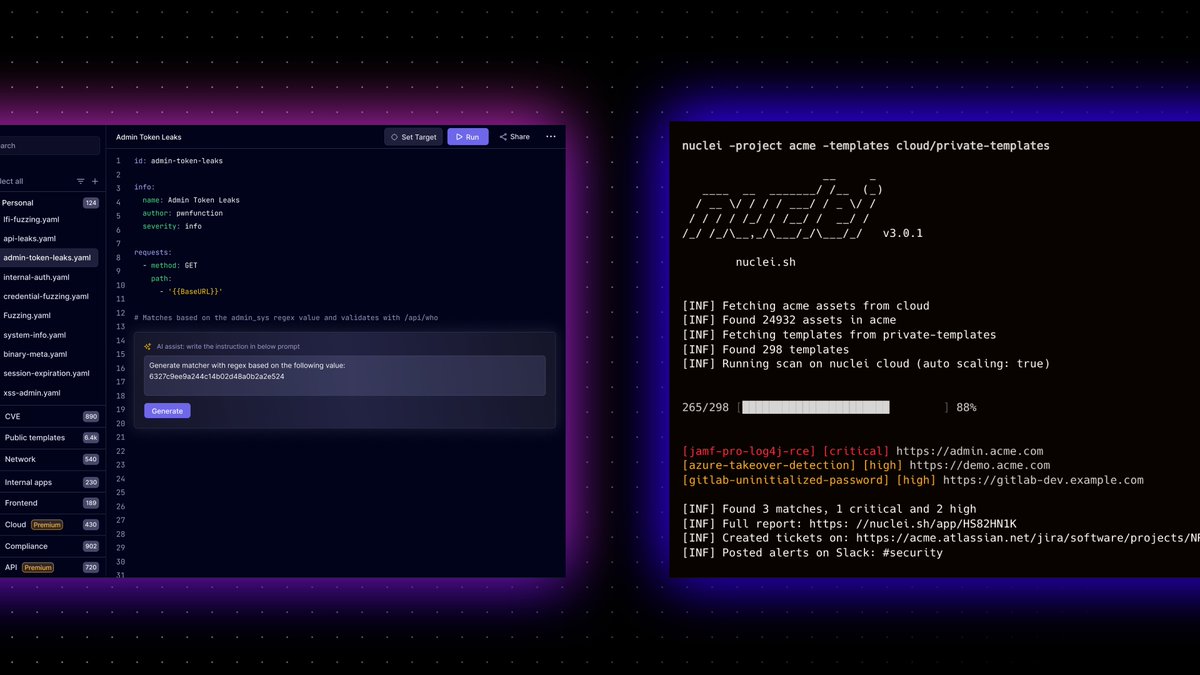Click the '{{BaseURL}}' path value

tap(195, 292)
